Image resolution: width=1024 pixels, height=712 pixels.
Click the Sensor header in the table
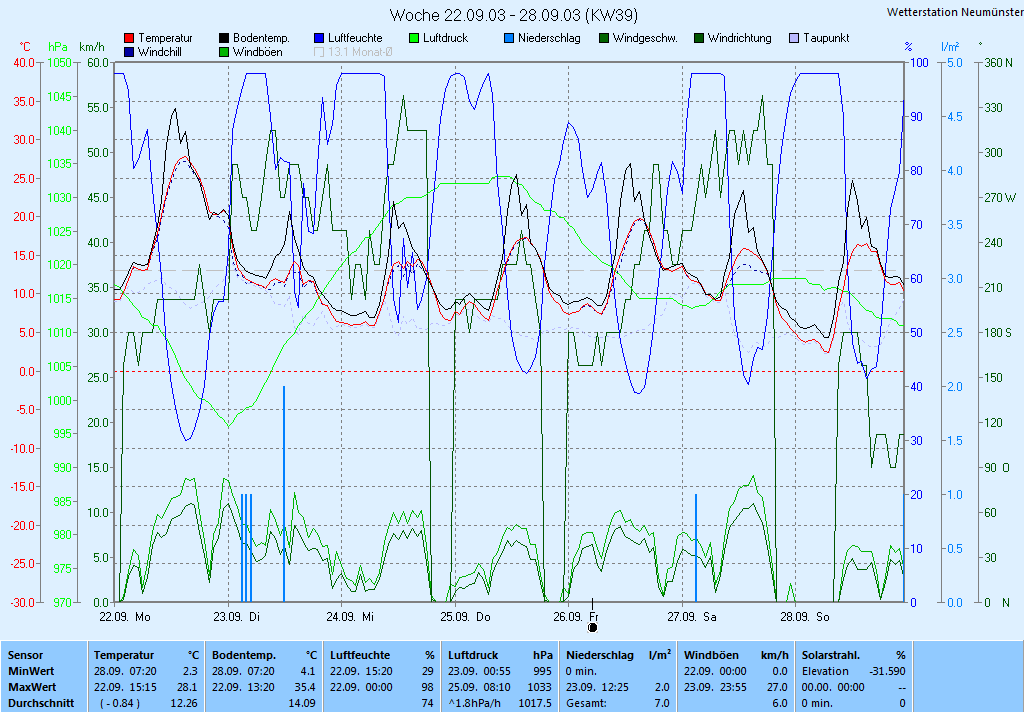click(25, 655)
